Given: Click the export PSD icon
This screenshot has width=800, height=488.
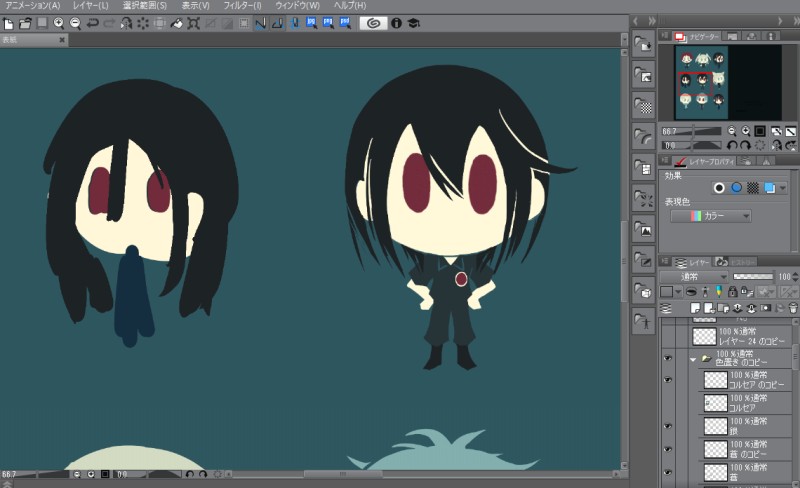Looking at the screenshot, I should pyautogui.click(x=345, y=23).
